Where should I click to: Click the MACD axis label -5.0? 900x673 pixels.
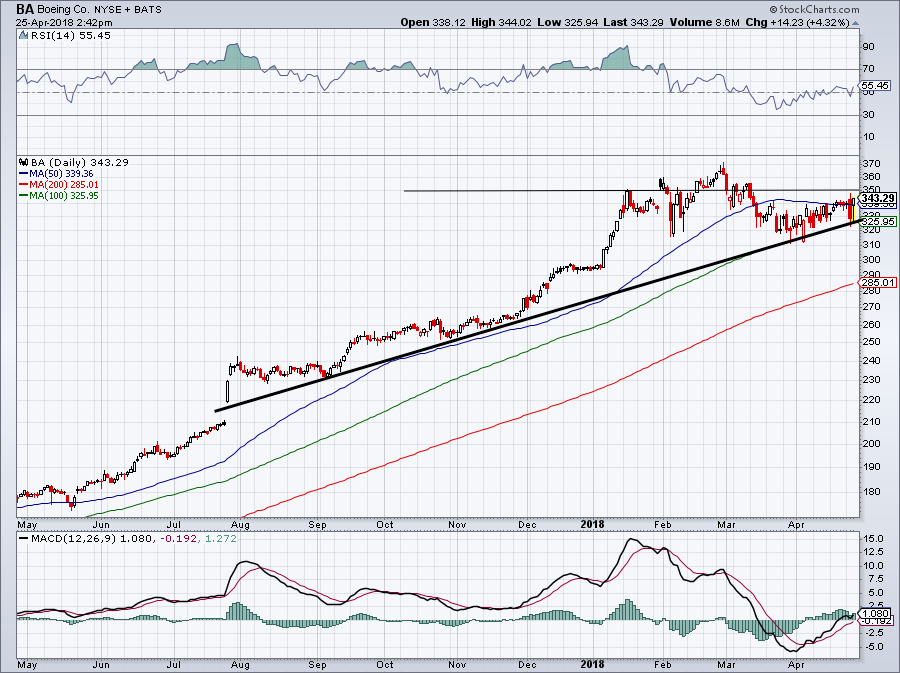(873, 647)
